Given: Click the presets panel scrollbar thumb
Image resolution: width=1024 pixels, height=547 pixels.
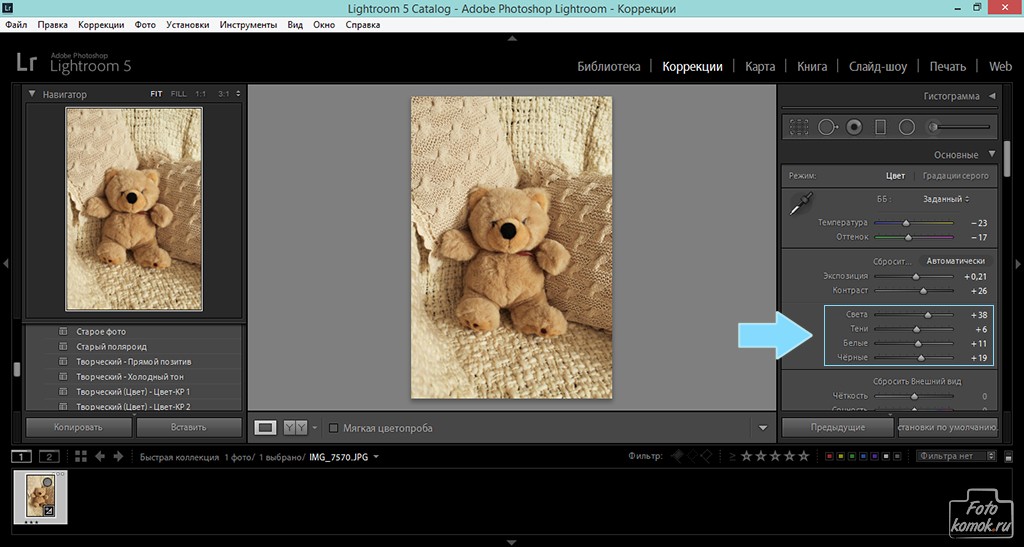Looking at the screenshot, I should (x=17, y=369).
